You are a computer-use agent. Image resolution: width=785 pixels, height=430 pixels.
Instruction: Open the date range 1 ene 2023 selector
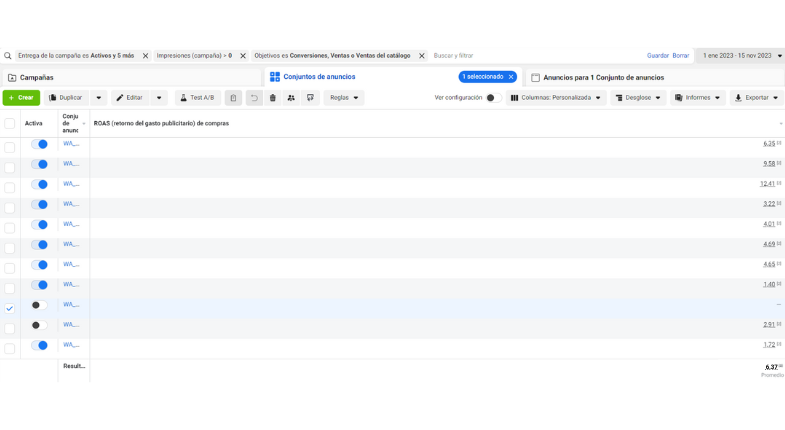click(x=739, y=56)
